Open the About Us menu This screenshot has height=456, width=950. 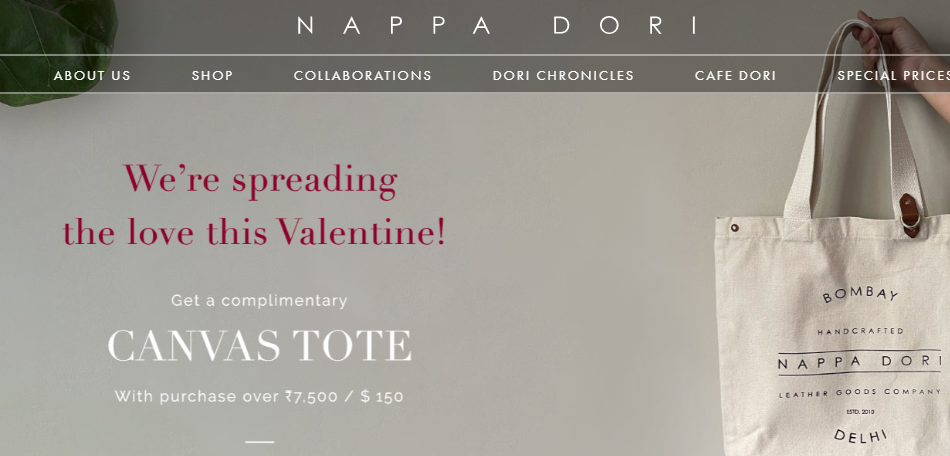coord(92,76)
